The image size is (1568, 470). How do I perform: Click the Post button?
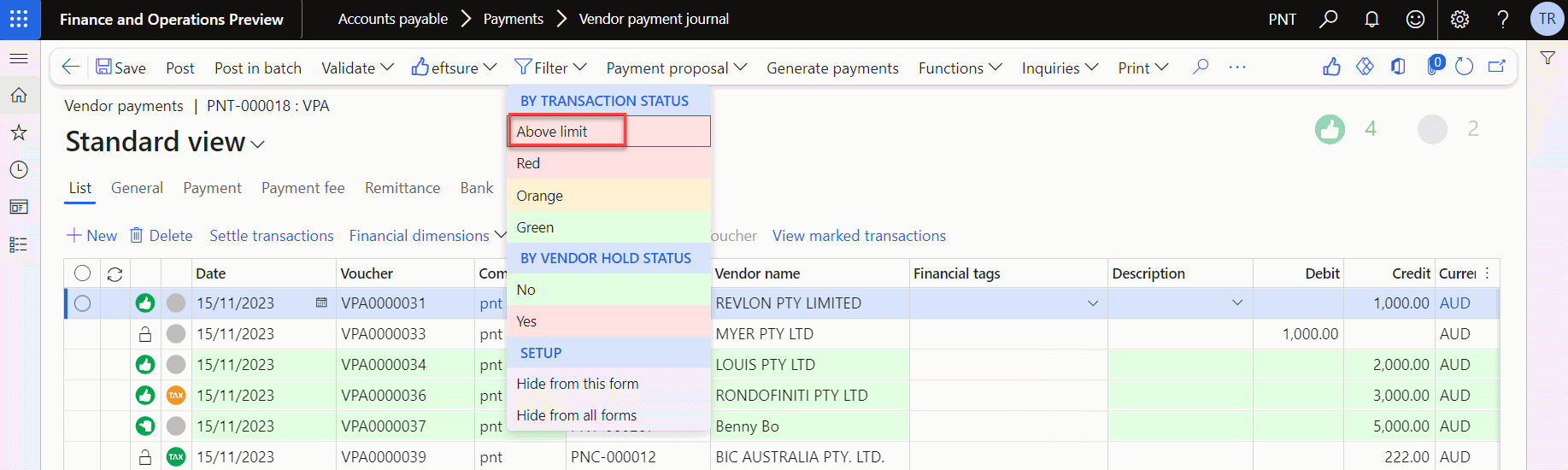180,68
